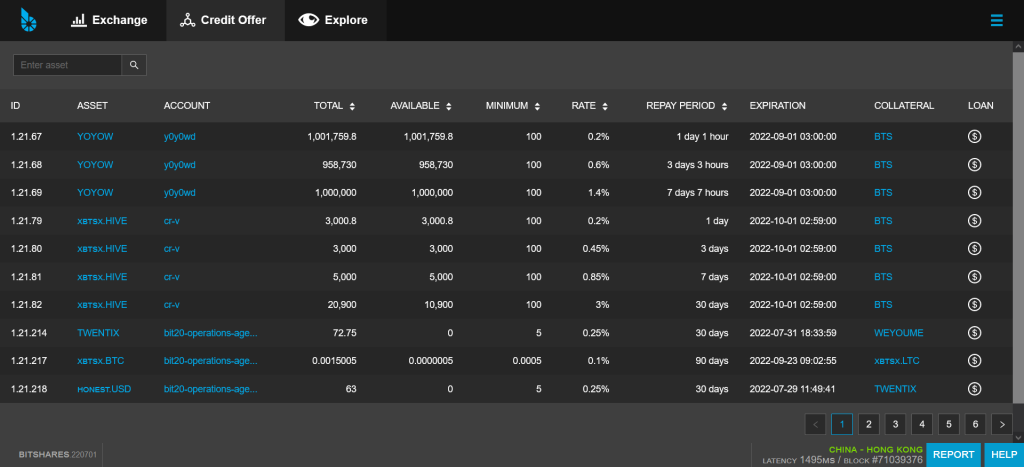
Task: Sort table by Rate column
Action: 589,106
